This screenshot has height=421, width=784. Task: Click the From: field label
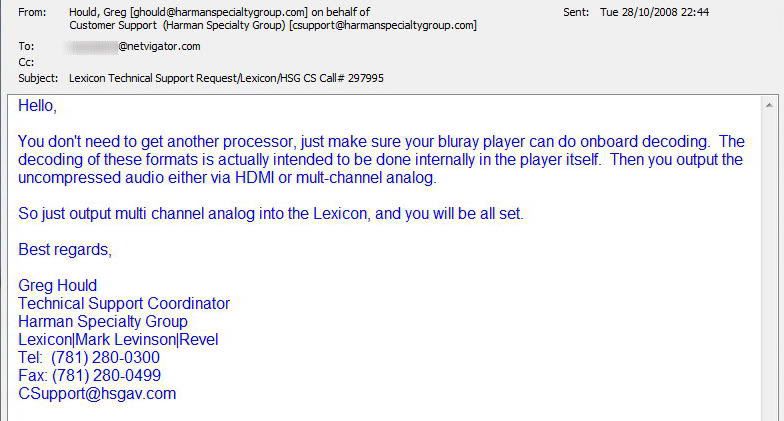tap(32, 12)
